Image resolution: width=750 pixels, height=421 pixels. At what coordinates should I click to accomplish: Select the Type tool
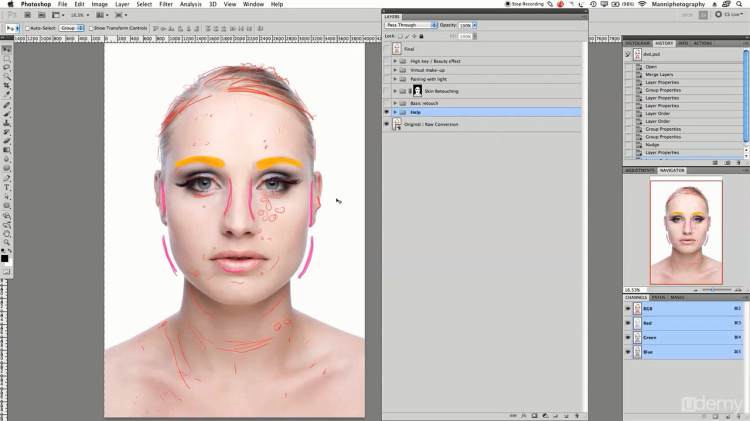click(7, 188)
